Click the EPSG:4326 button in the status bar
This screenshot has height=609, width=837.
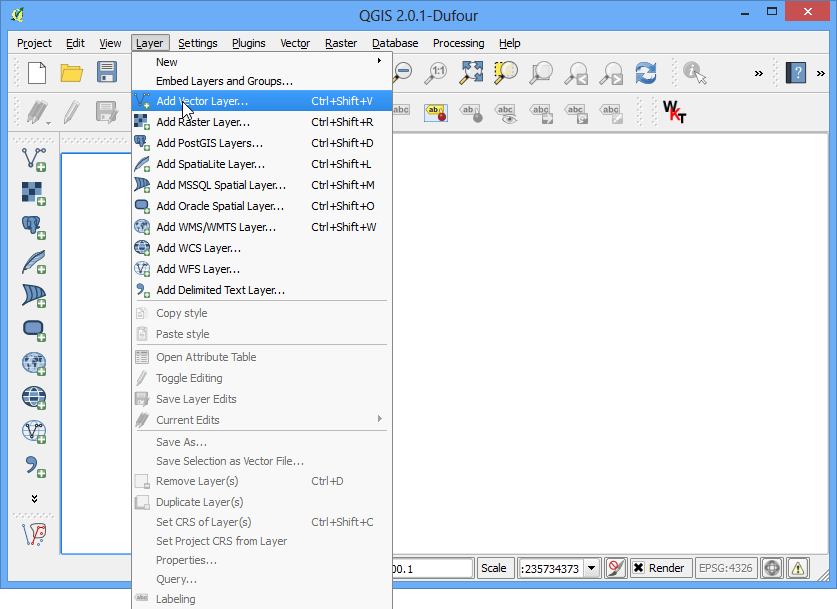726,567
